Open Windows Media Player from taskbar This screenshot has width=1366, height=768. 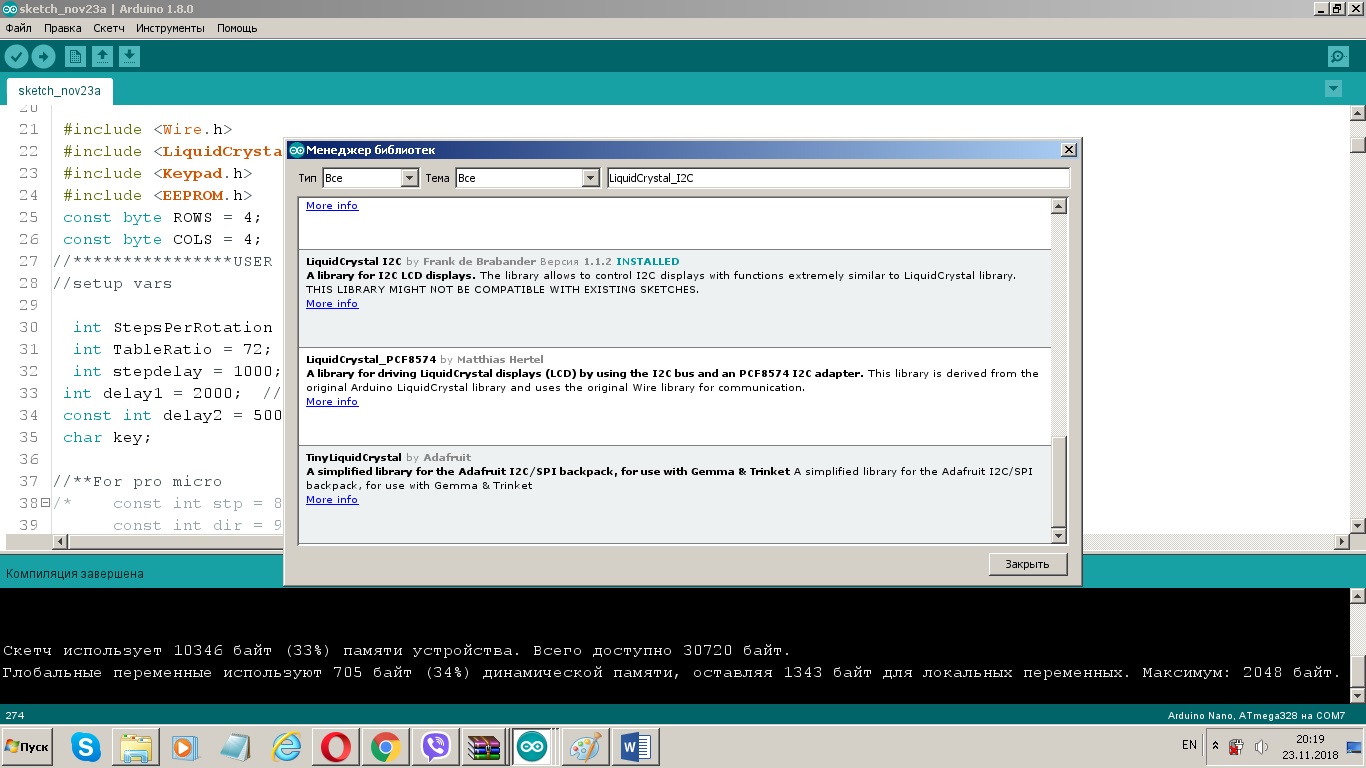pyautogui.click(x=184, y=747)
